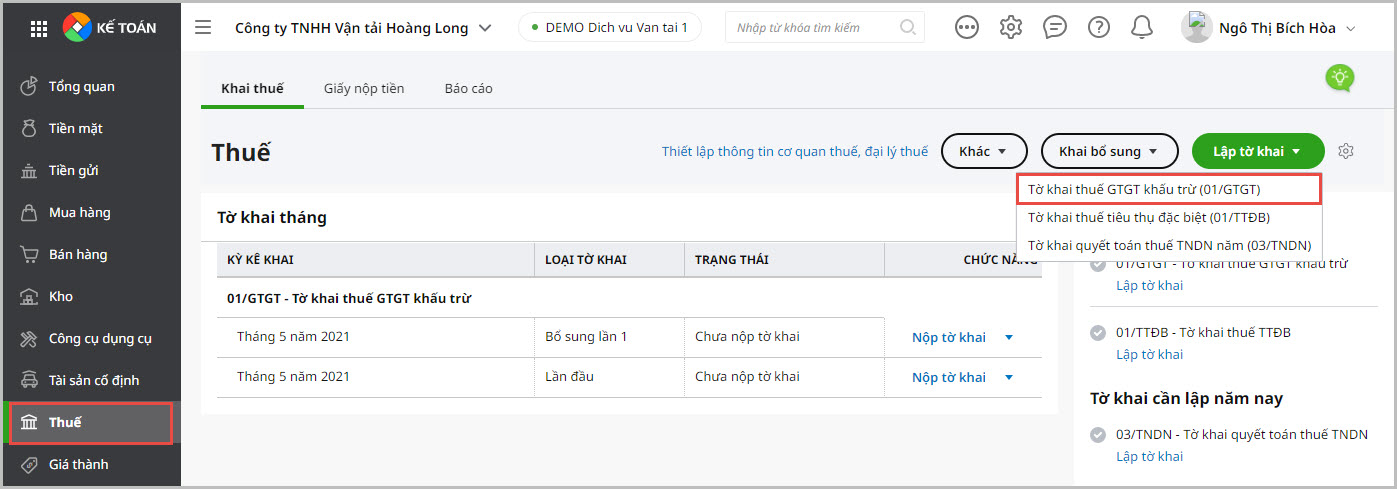Screen dimensions: 1397x489
Task: Switch to Giấy nộp tiền tab
Action: click(x=364, y=88)
